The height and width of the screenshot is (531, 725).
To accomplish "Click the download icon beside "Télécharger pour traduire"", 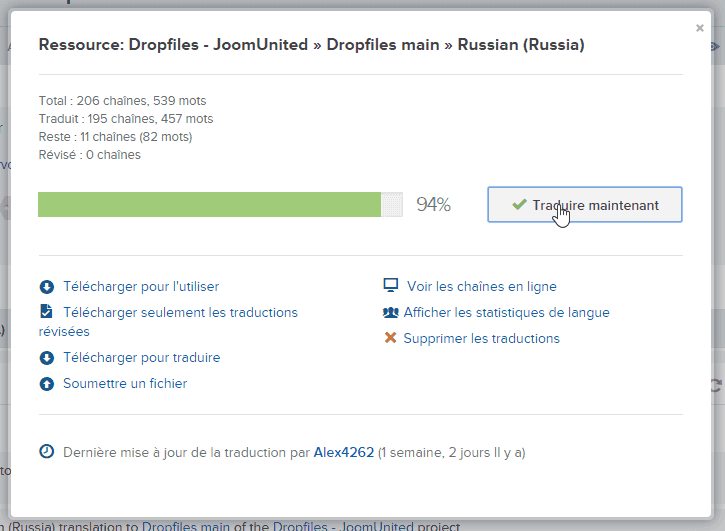I will [x=46, y=358].
